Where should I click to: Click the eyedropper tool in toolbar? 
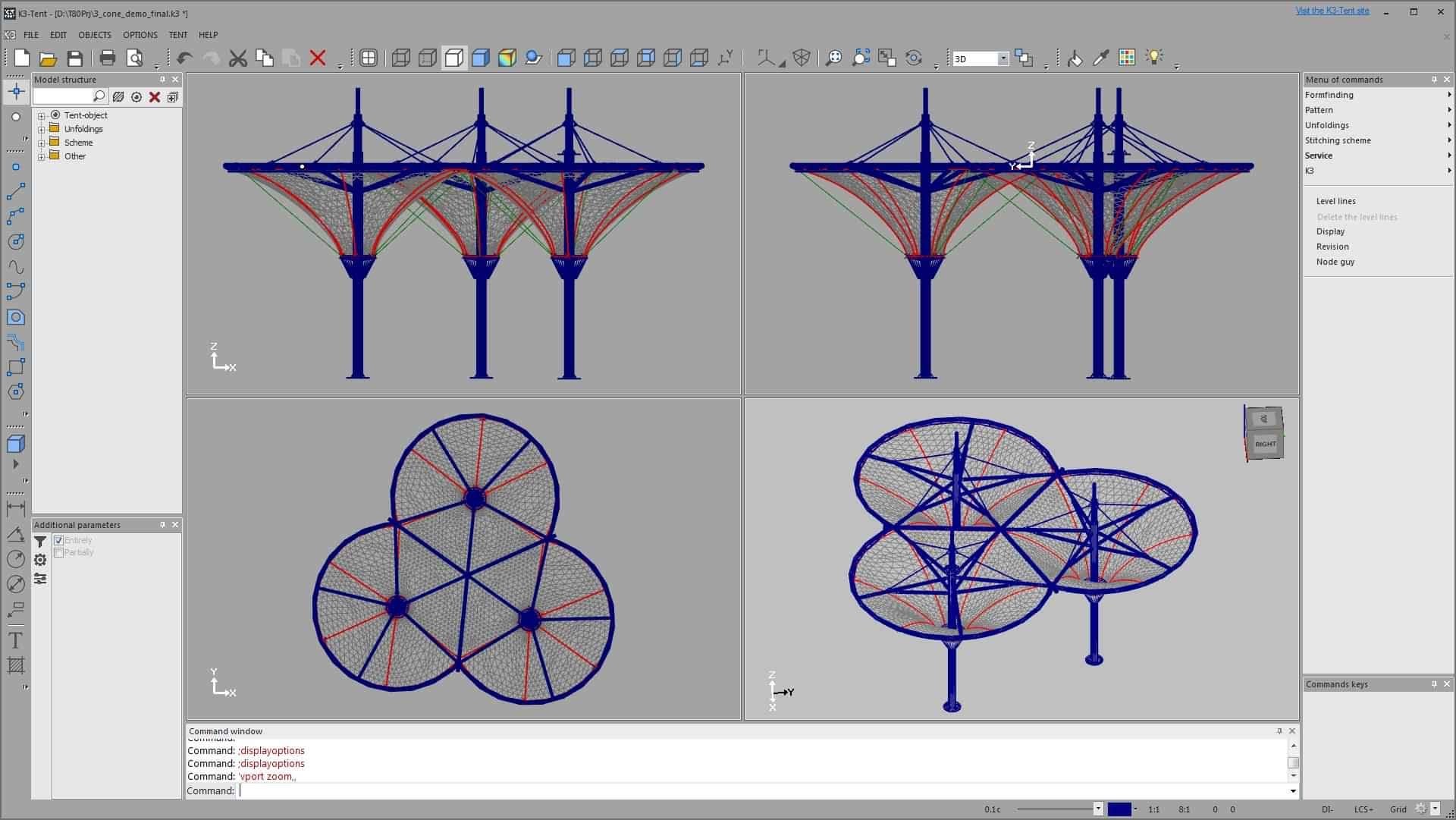[1100, 58]
